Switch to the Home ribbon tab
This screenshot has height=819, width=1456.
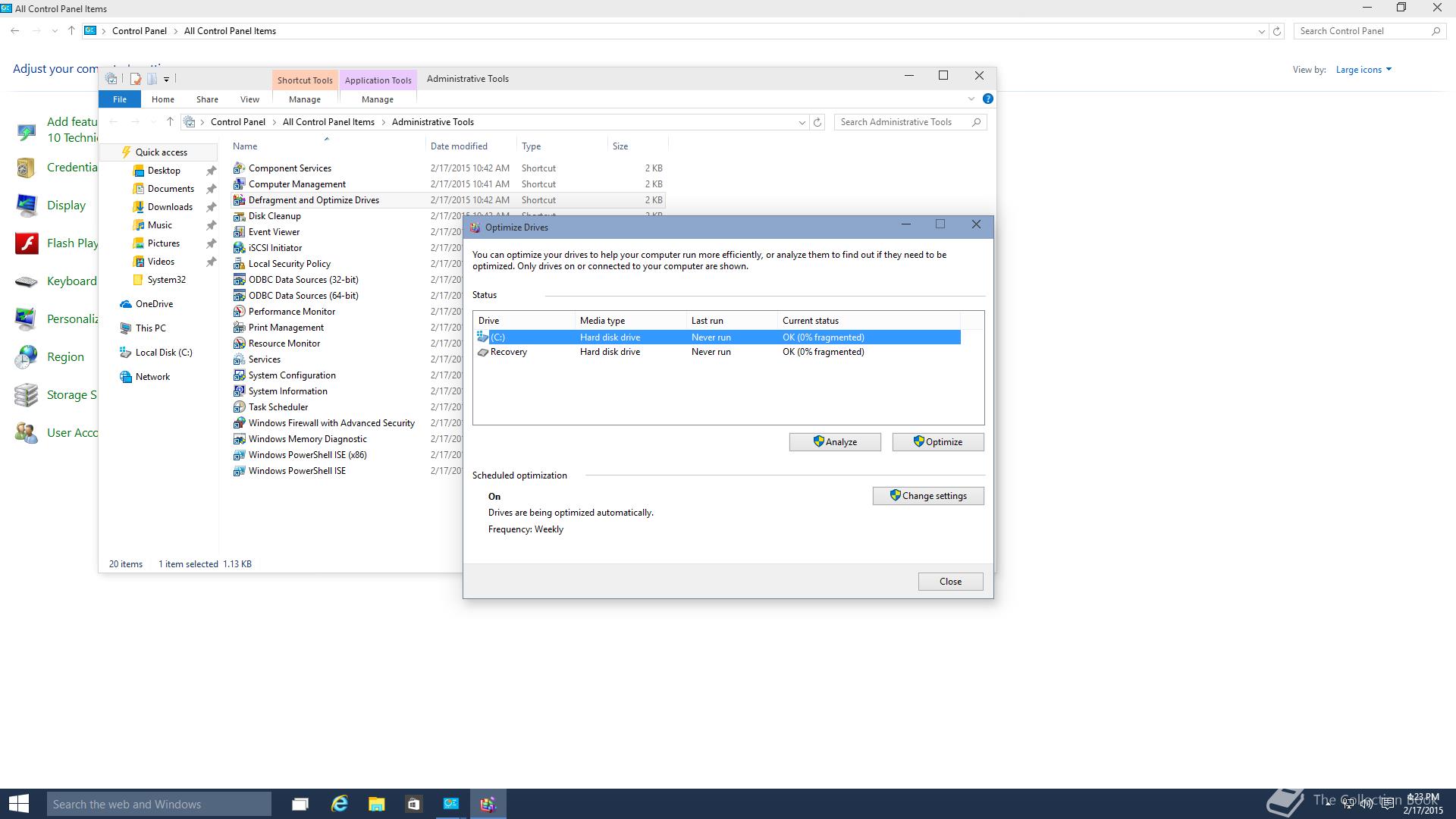click(162, 99)
